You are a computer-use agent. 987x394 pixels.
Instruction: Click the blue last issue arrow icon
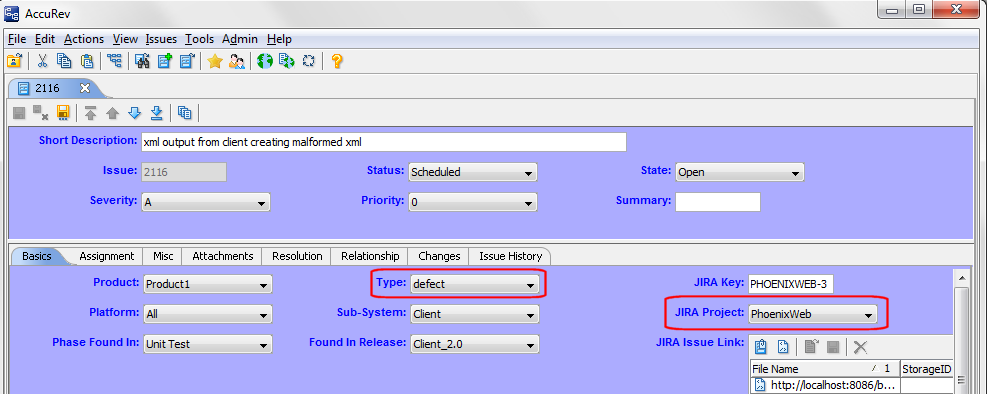click(157, 113)
